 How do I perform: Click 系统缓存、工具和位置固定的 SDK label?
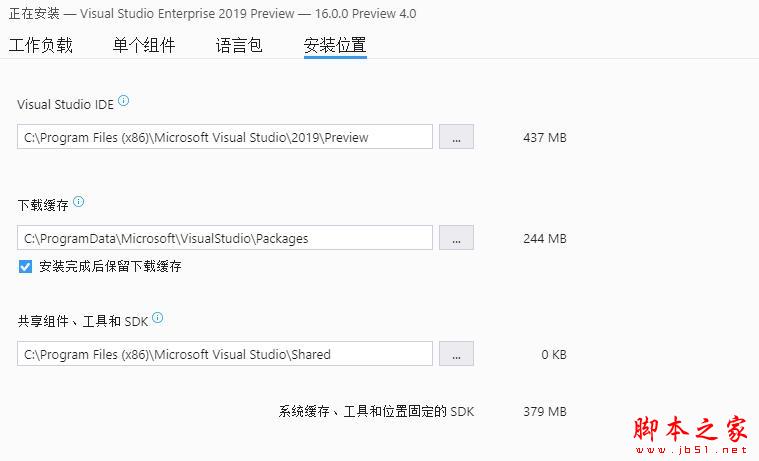[376, 411]
